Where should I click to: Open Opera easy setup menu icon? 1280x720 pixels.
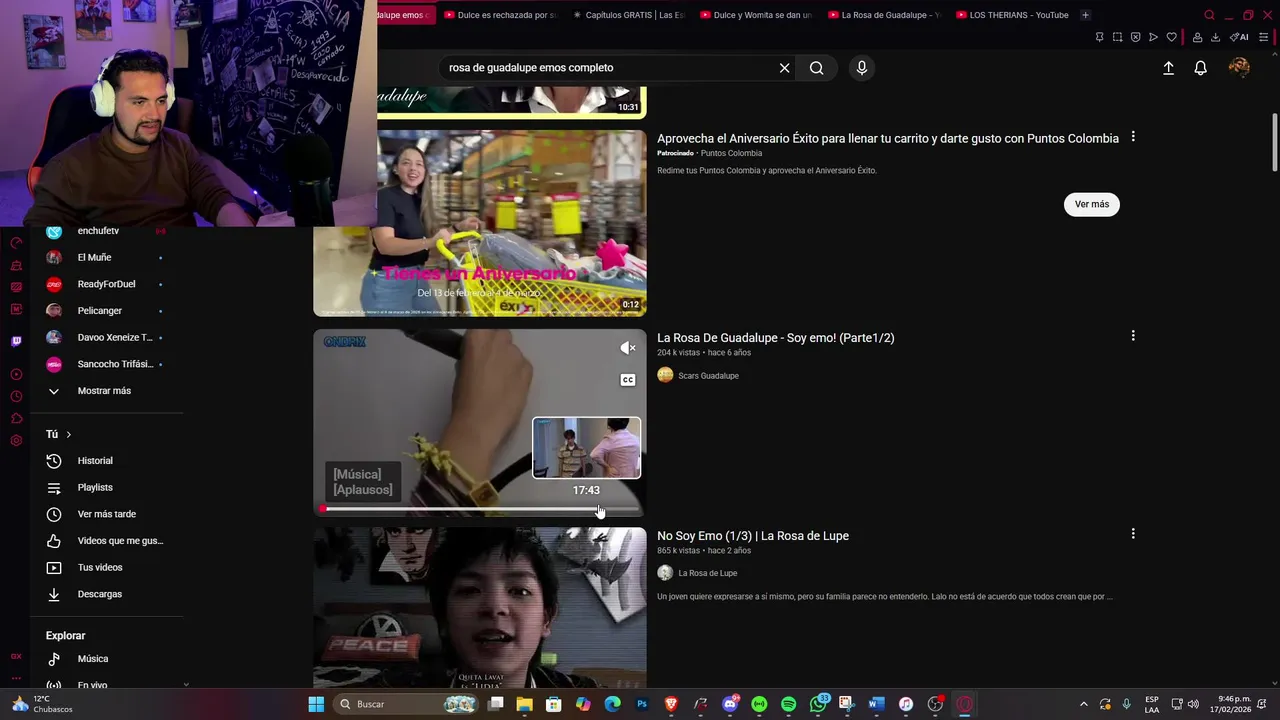tap(1263, 37)
